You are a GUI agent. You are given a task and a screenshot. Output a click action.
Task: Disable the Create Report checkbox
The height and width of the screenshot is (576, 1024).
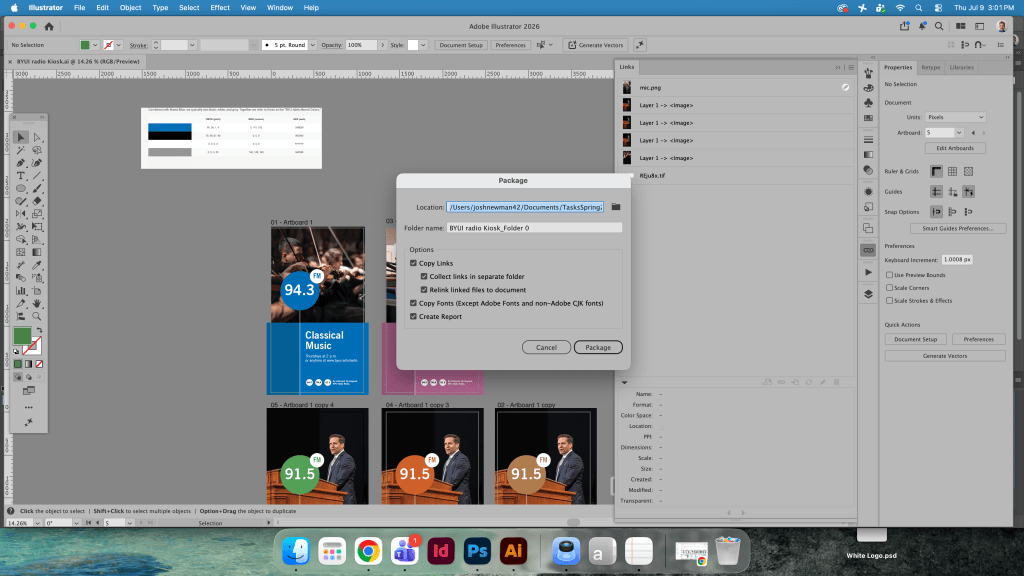click(x=413, y=316)
